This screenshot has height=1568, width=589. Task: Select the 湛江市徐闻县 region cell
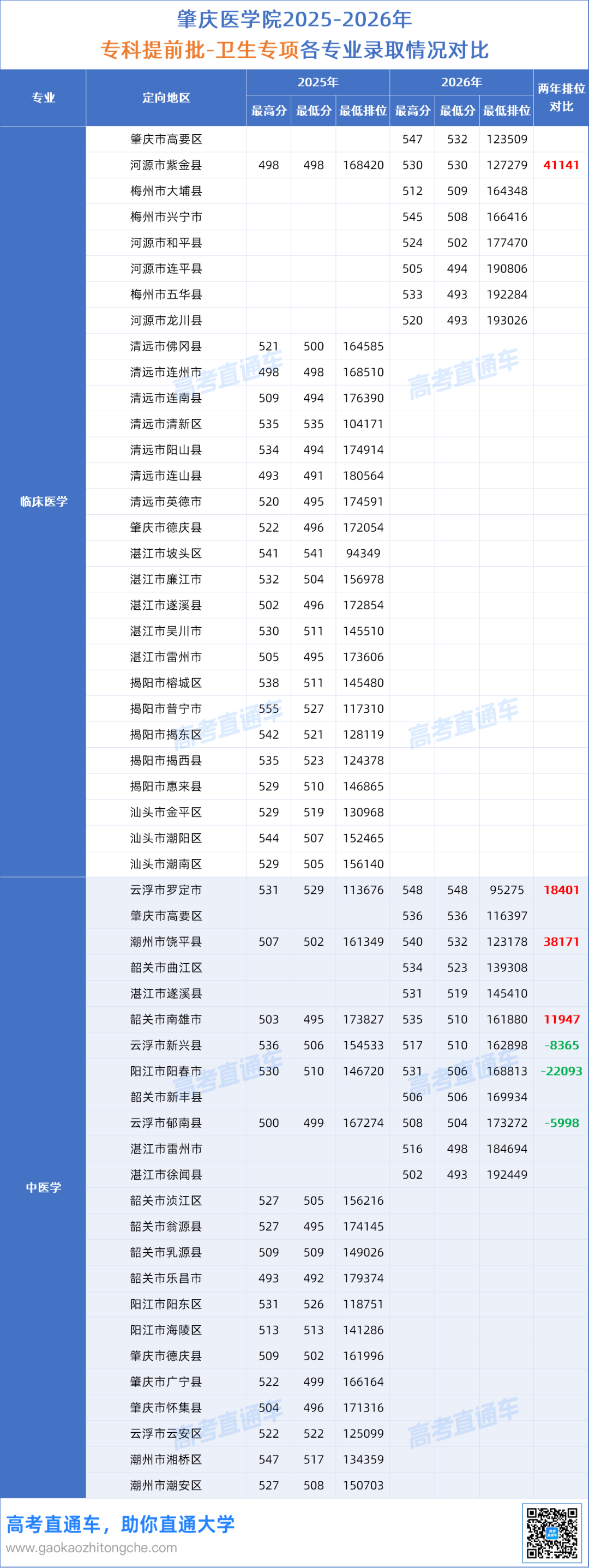166,1174
